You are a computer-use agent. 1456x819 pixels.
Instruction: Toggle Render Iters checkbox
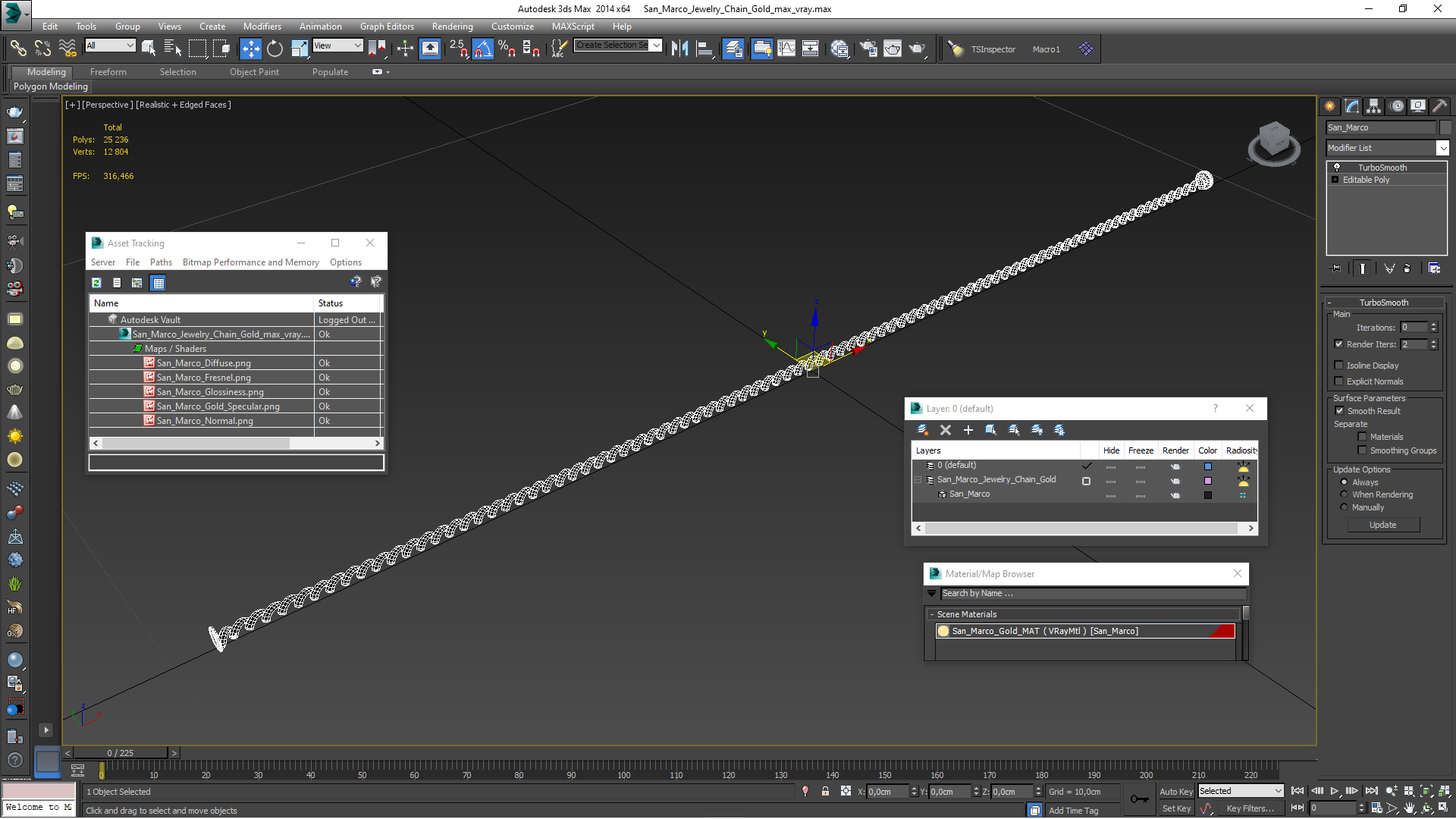[1339, 344]
